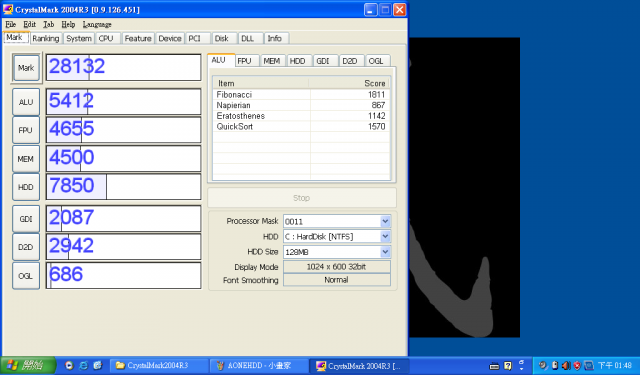The image size is (640, 375).
Task: Run the D2D benchmark button
Action: pos(26,247)
